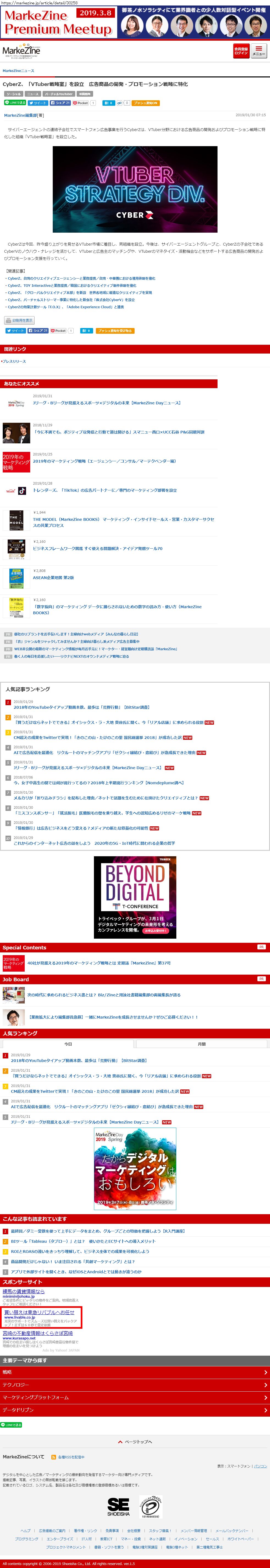Click the SE SHOEISHA logo
Image resolution: width=270 pixels, height=1568 pixels.
coord(119,1506)
